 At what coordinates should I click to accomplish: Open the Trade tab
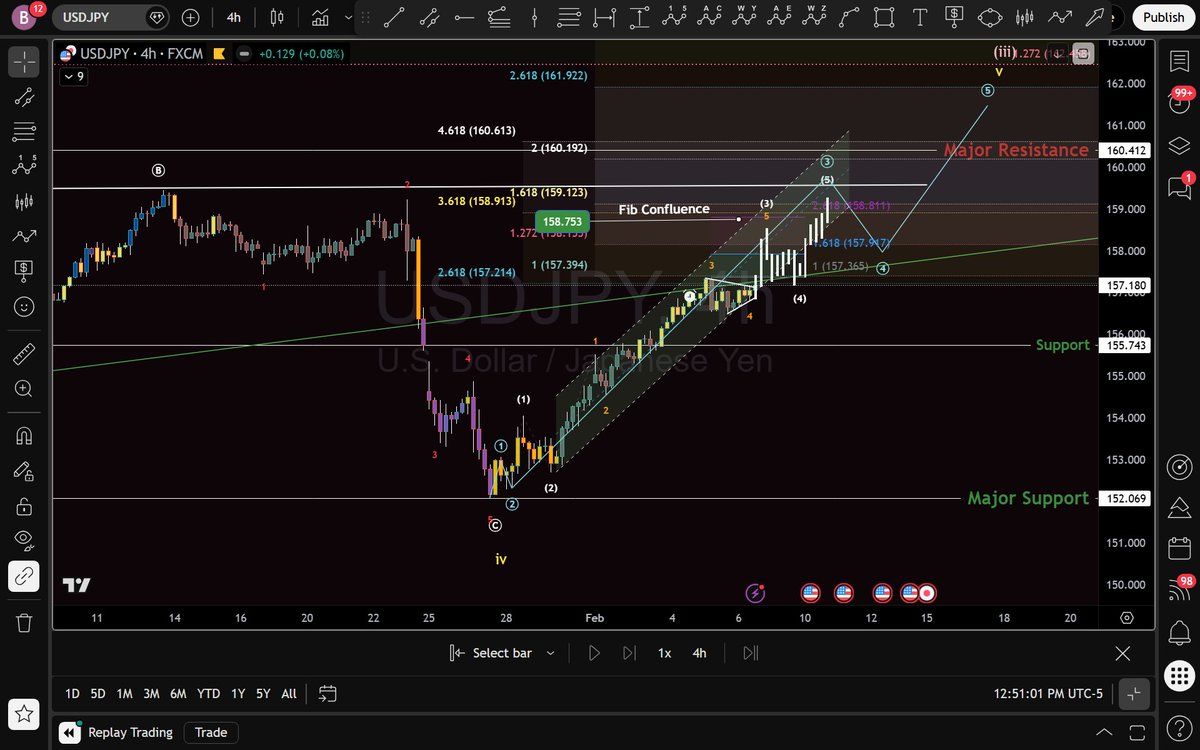tap(211, 732)
